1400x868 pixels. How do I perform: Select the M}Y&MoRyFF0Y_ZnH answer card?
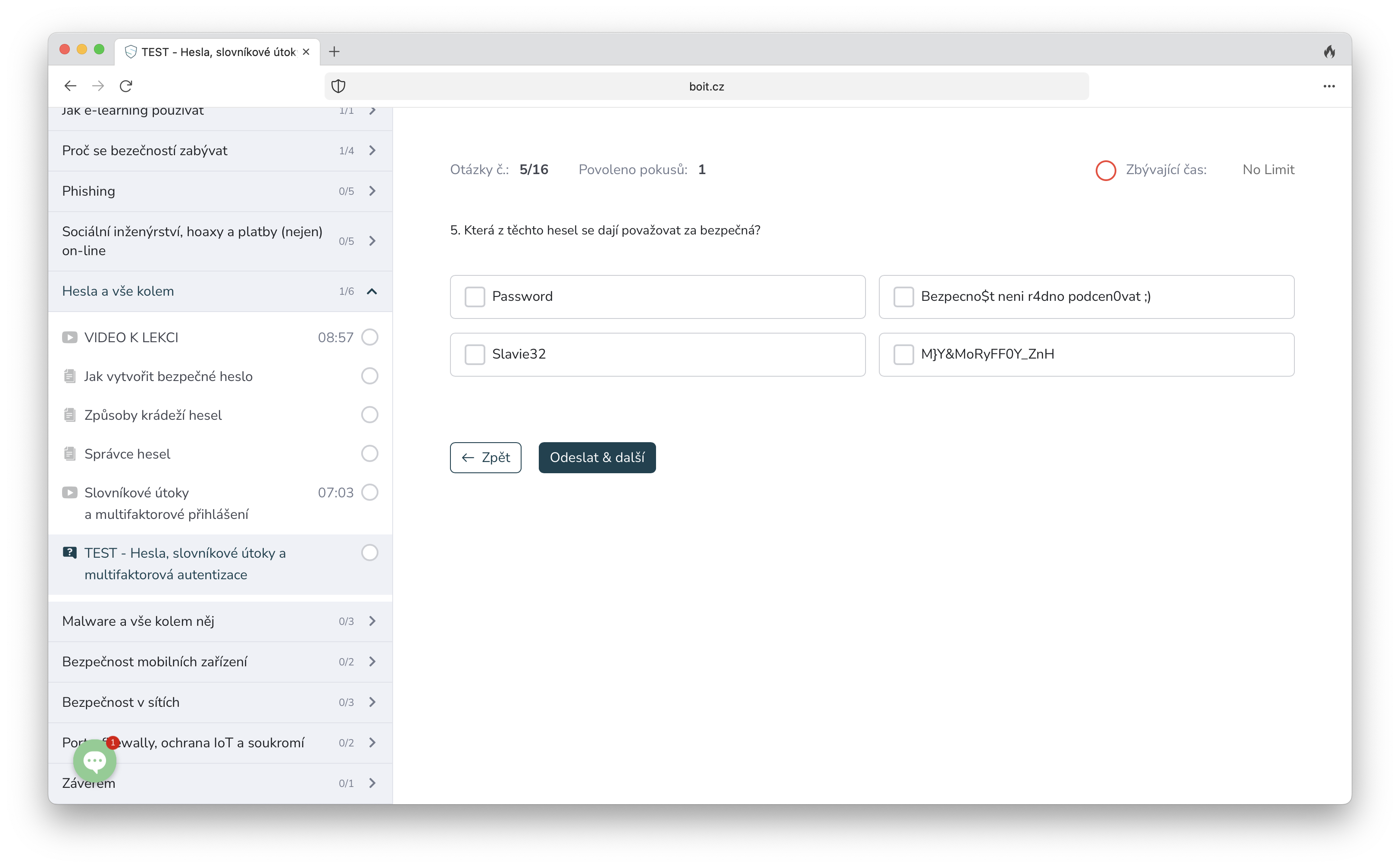click(x=1086, y=355)
